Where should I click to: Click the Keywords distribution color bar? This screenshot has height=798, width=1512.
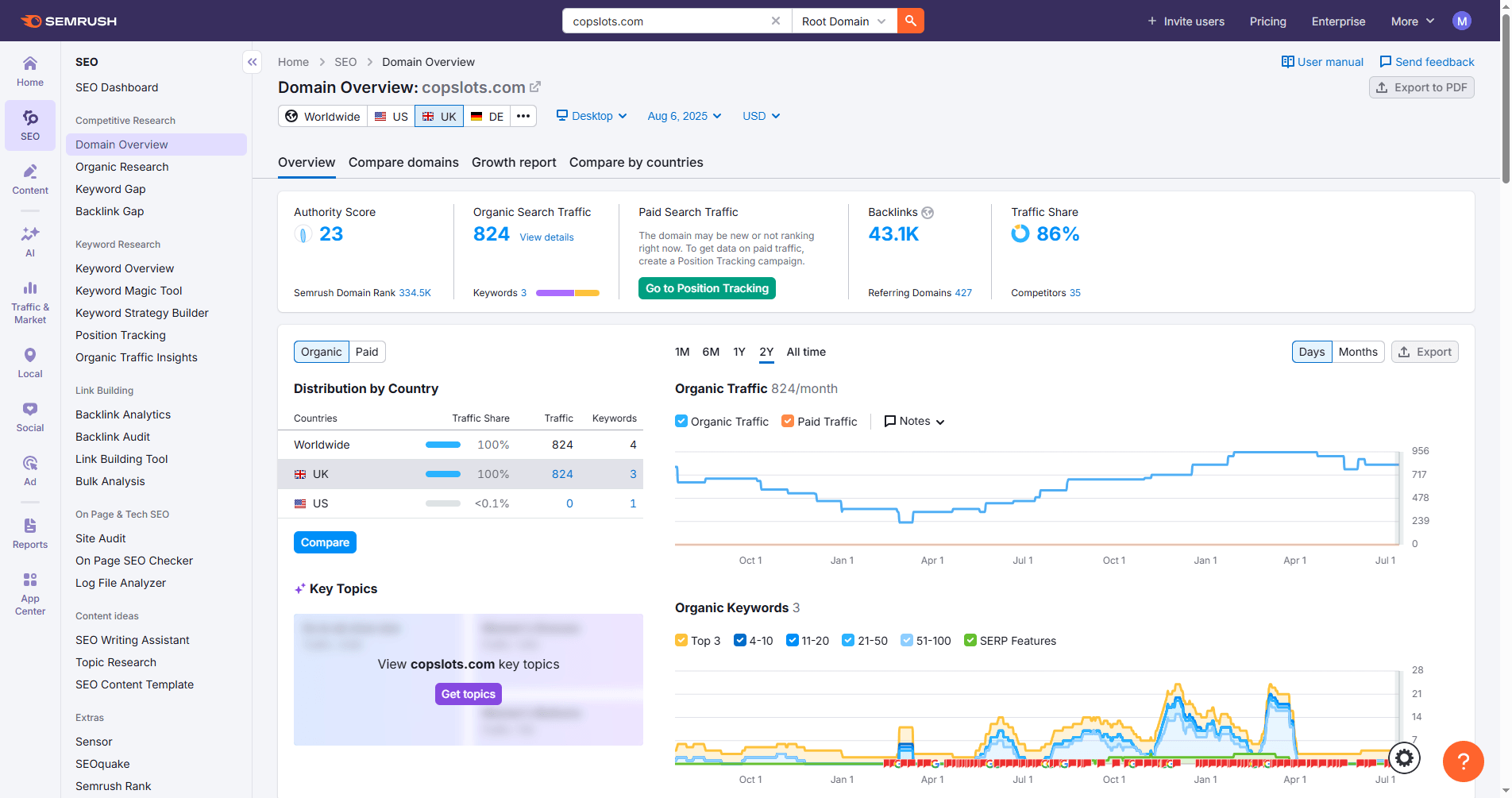568,293
